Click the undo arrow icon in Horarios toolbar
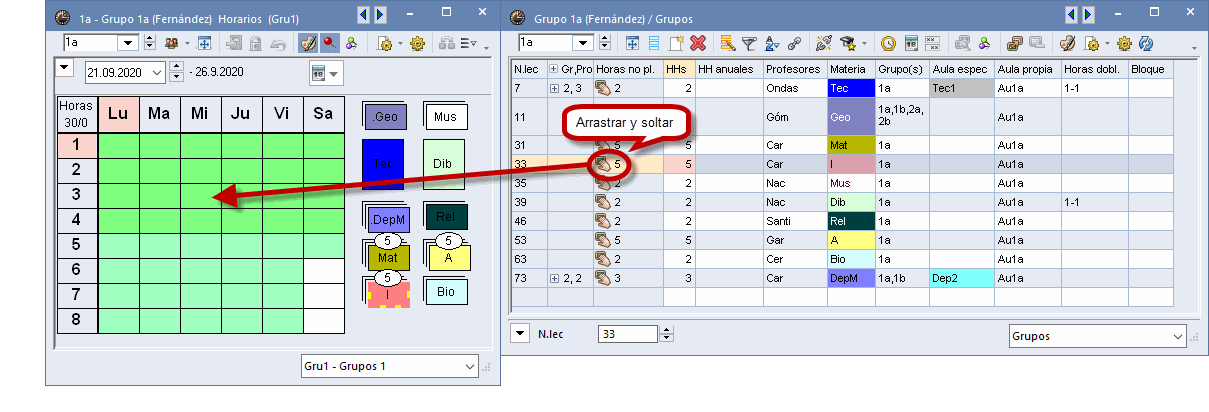Screen dimensions: 1209x412 coord(278,43)
